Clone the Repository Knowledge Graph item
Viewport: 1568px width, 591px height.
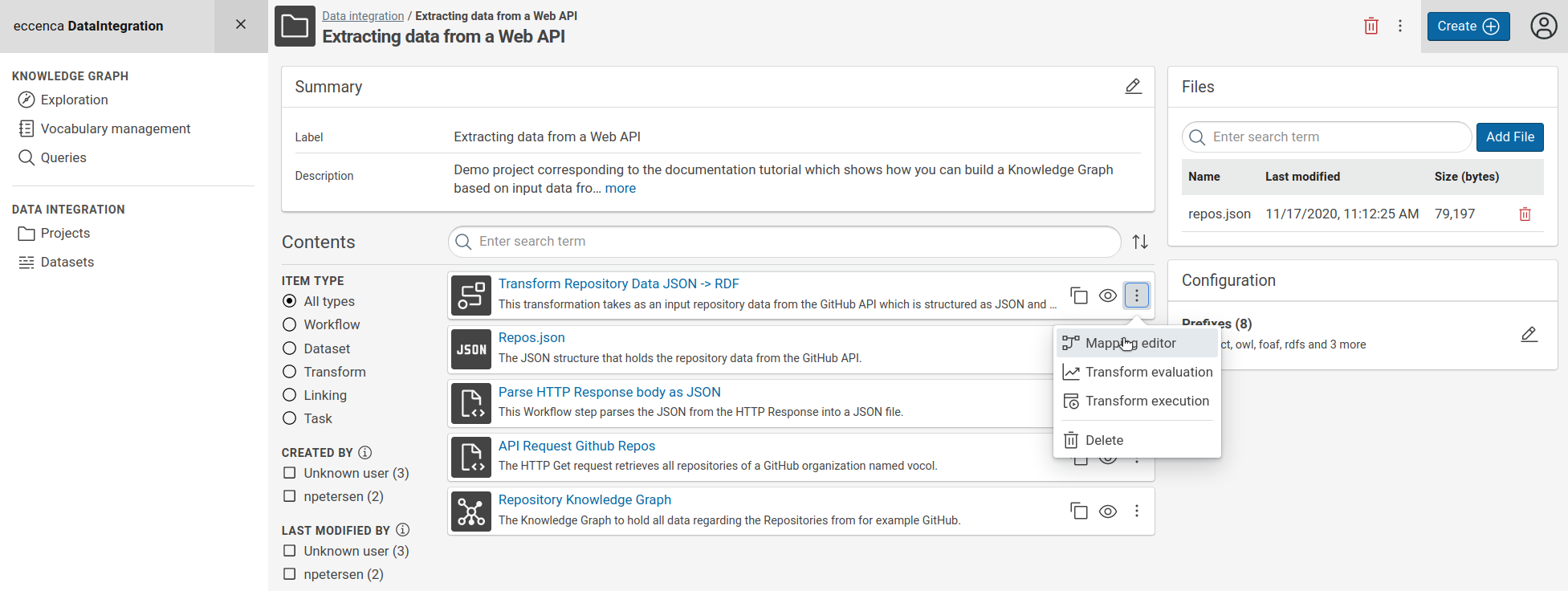click(x=1079, y=512)
